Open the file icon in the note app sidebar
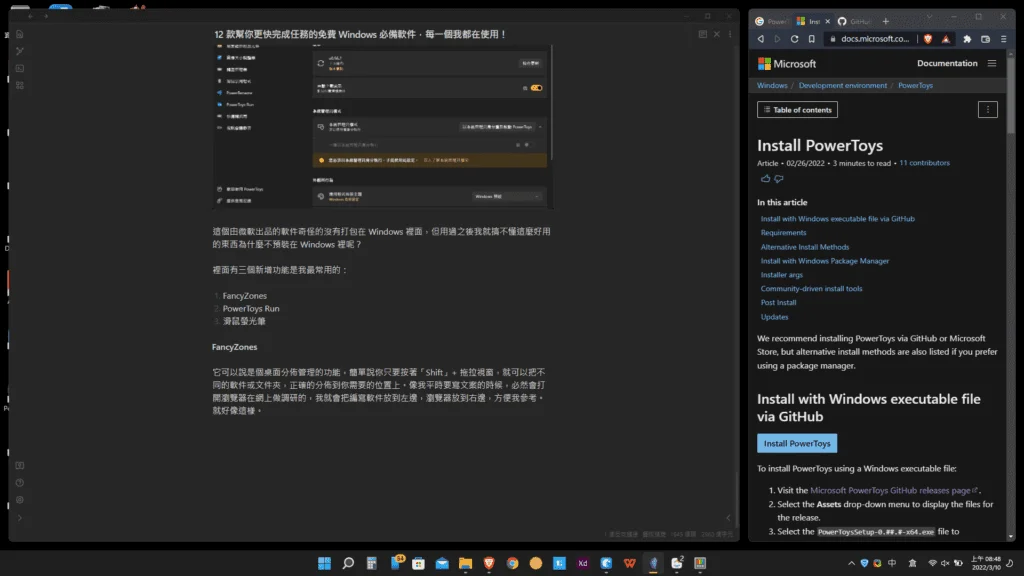The width and height of the screenshot is (1024, 576). click(20, 34)
